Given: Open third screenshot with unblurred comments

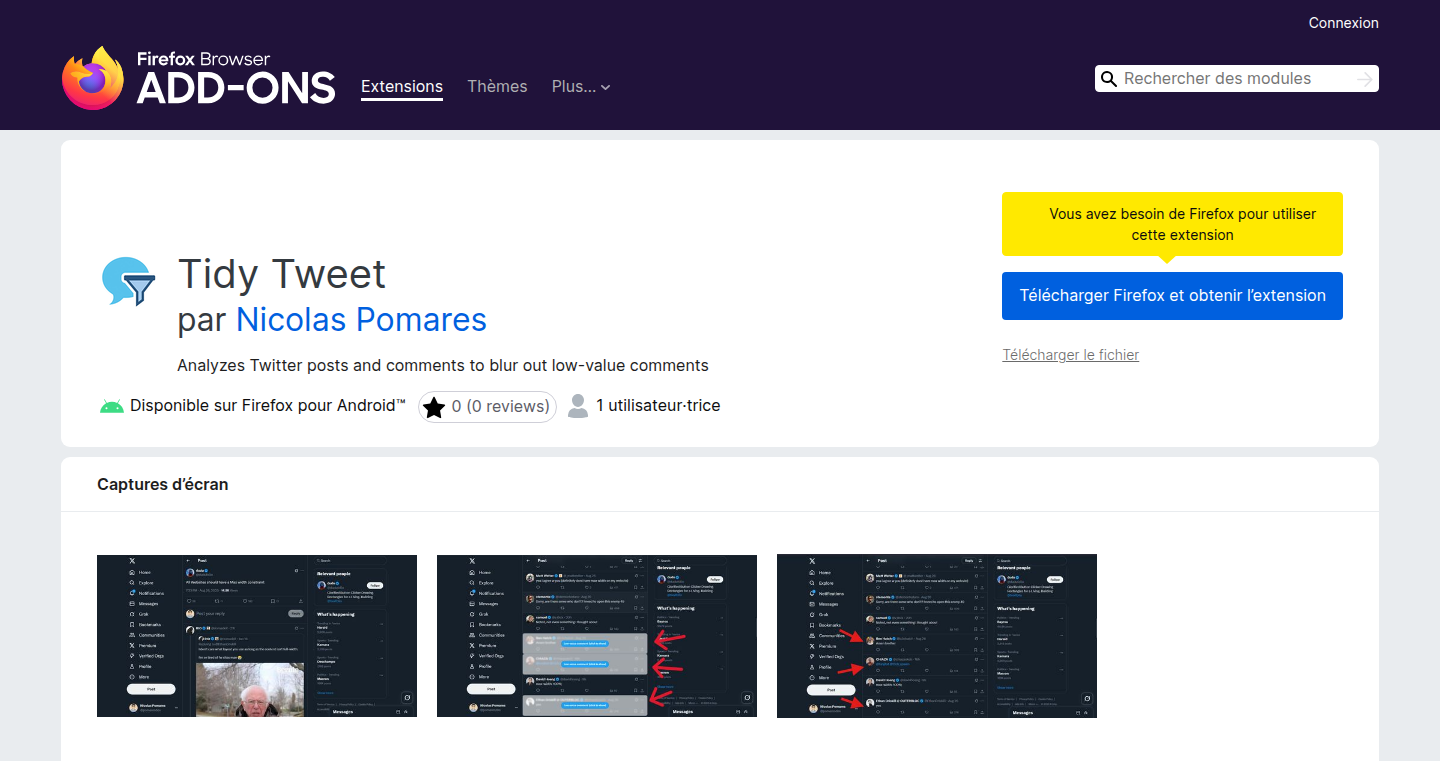Looking at the screenshot, I should 937,636.
